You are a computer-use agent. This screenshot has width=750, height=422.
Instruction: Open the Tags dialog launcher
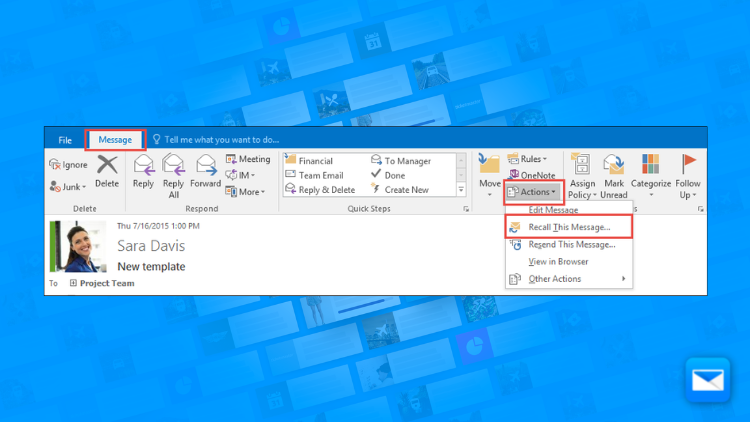(x=700, y=209)
